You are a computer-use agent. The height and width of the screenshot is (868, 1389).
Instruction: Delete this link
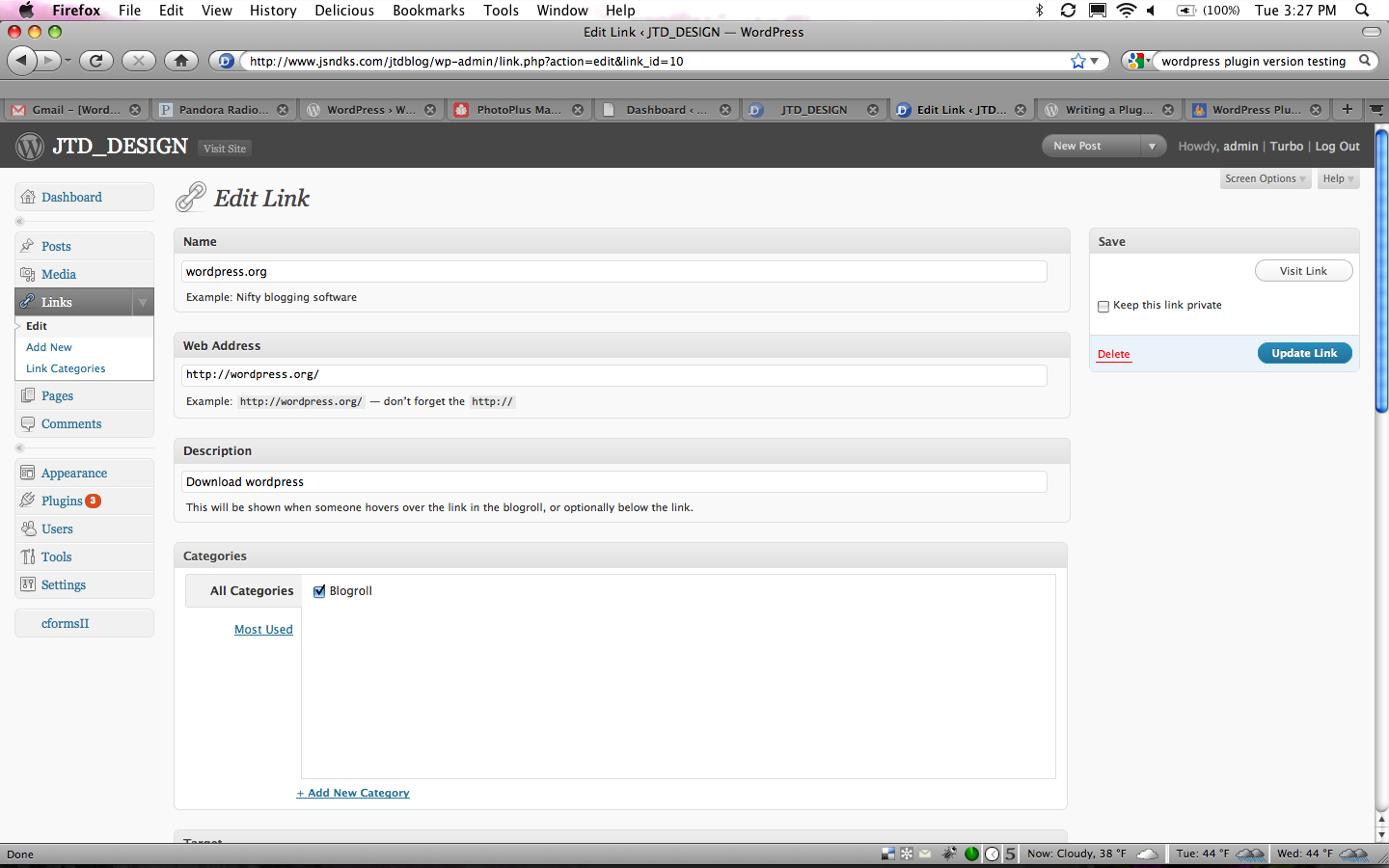tap(1113, 354)
